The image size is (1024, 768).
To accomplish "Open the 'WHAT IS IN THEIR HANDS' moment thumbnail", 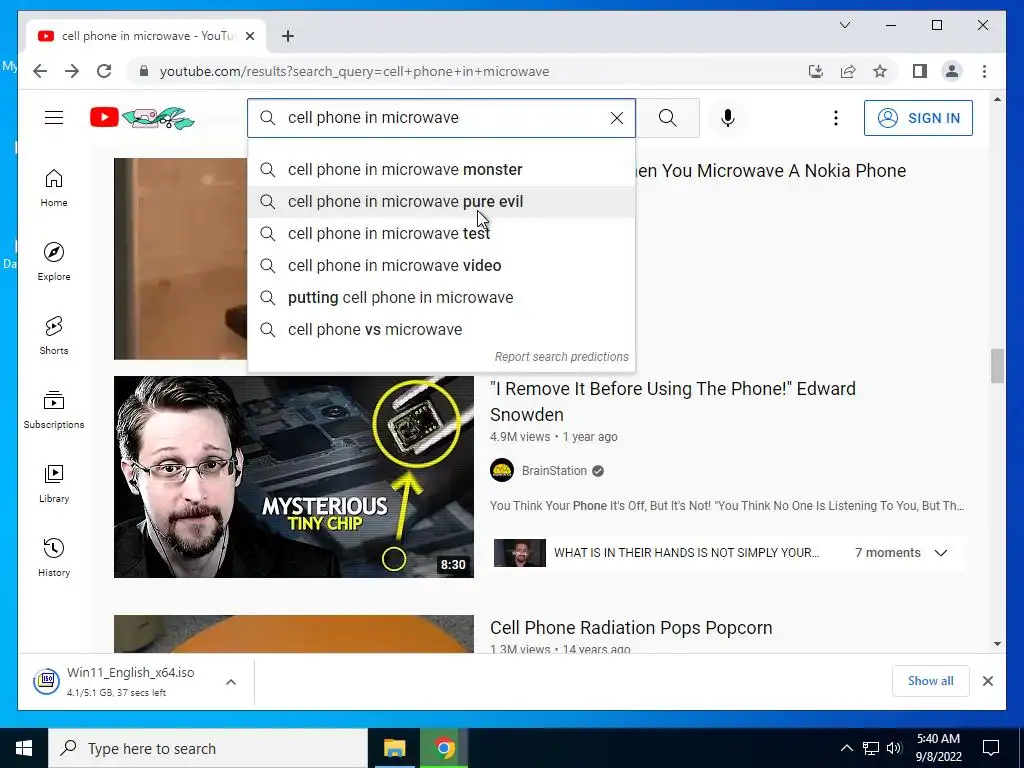I will coord(520,552).
